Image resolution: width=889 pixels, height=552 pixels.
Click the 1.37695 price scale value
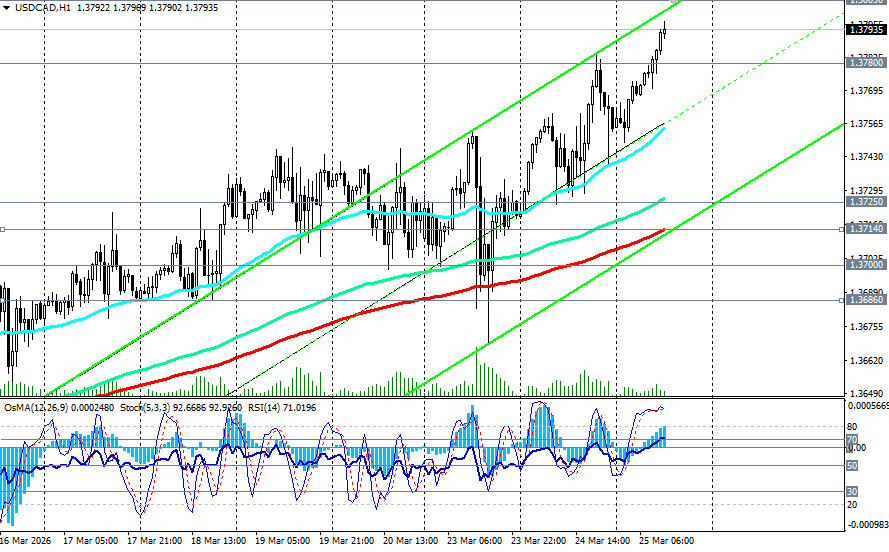click(x=866, y=91)
